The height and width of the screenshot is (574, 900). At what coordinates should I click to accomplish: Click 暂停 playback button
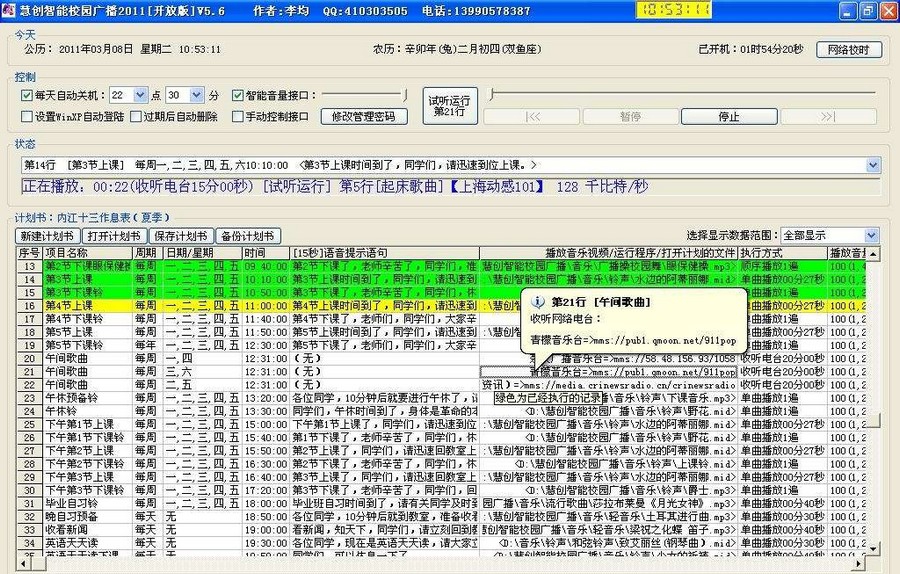pos(630,117)
